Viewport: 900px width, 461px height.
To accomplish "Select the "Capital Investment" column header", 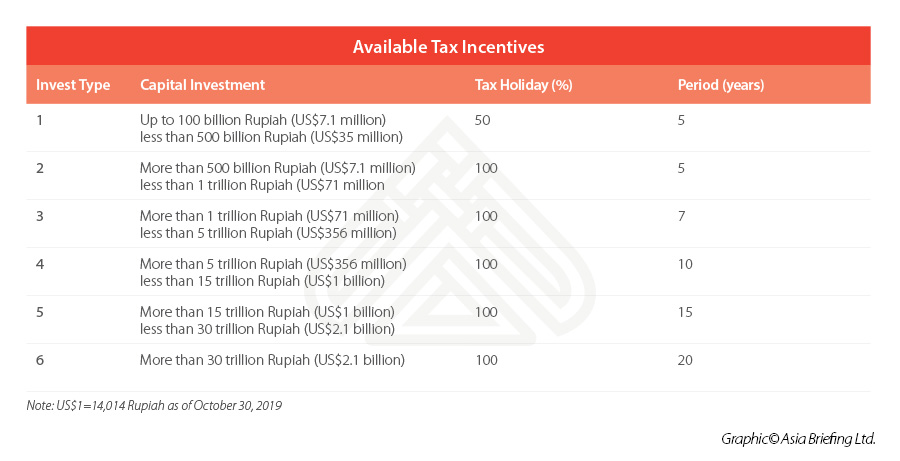I will pyautogui.click(x=202, y=85).
